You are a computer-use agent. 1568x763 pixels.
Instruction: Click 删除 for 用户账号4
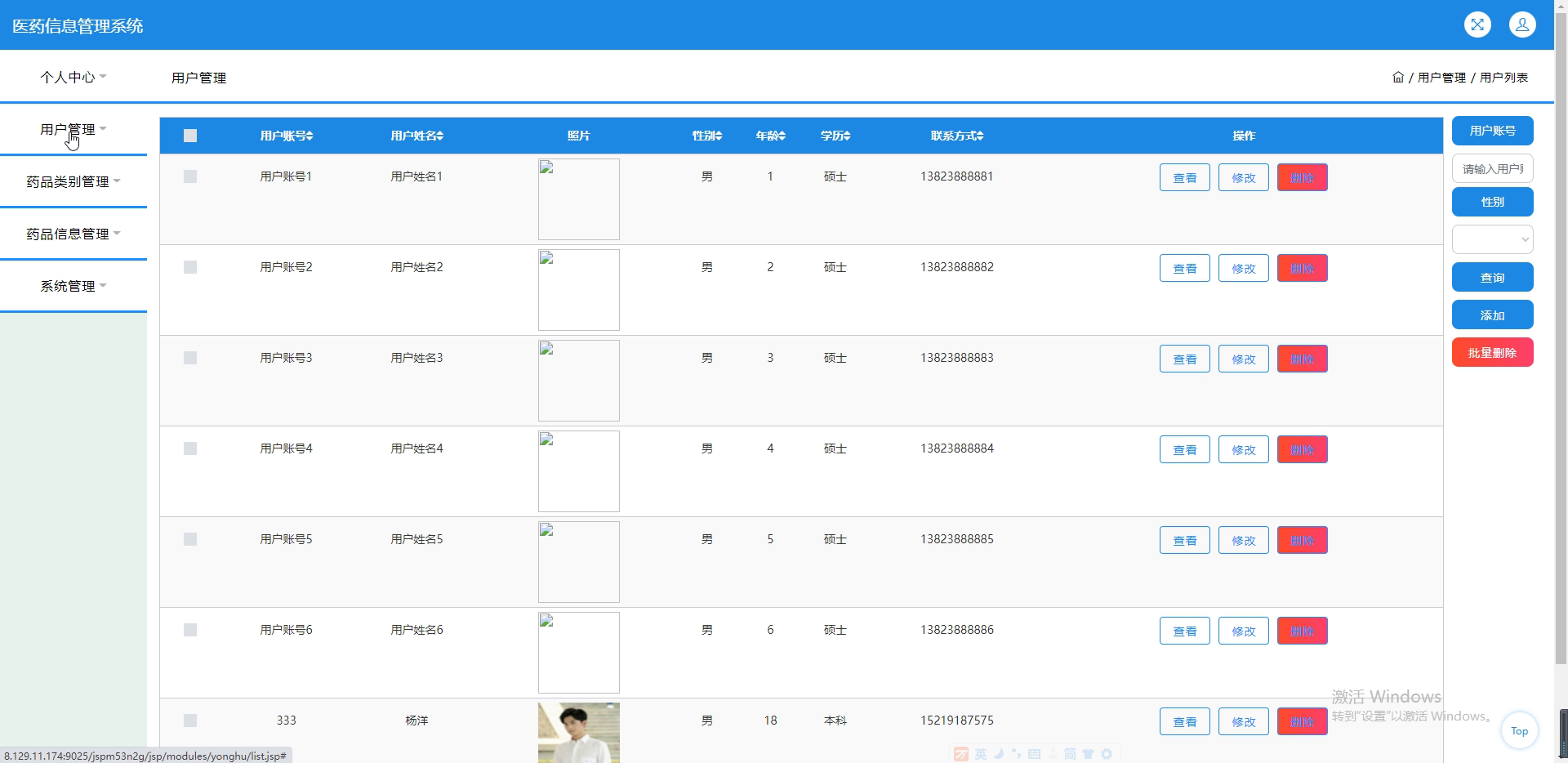[1303, 449]
